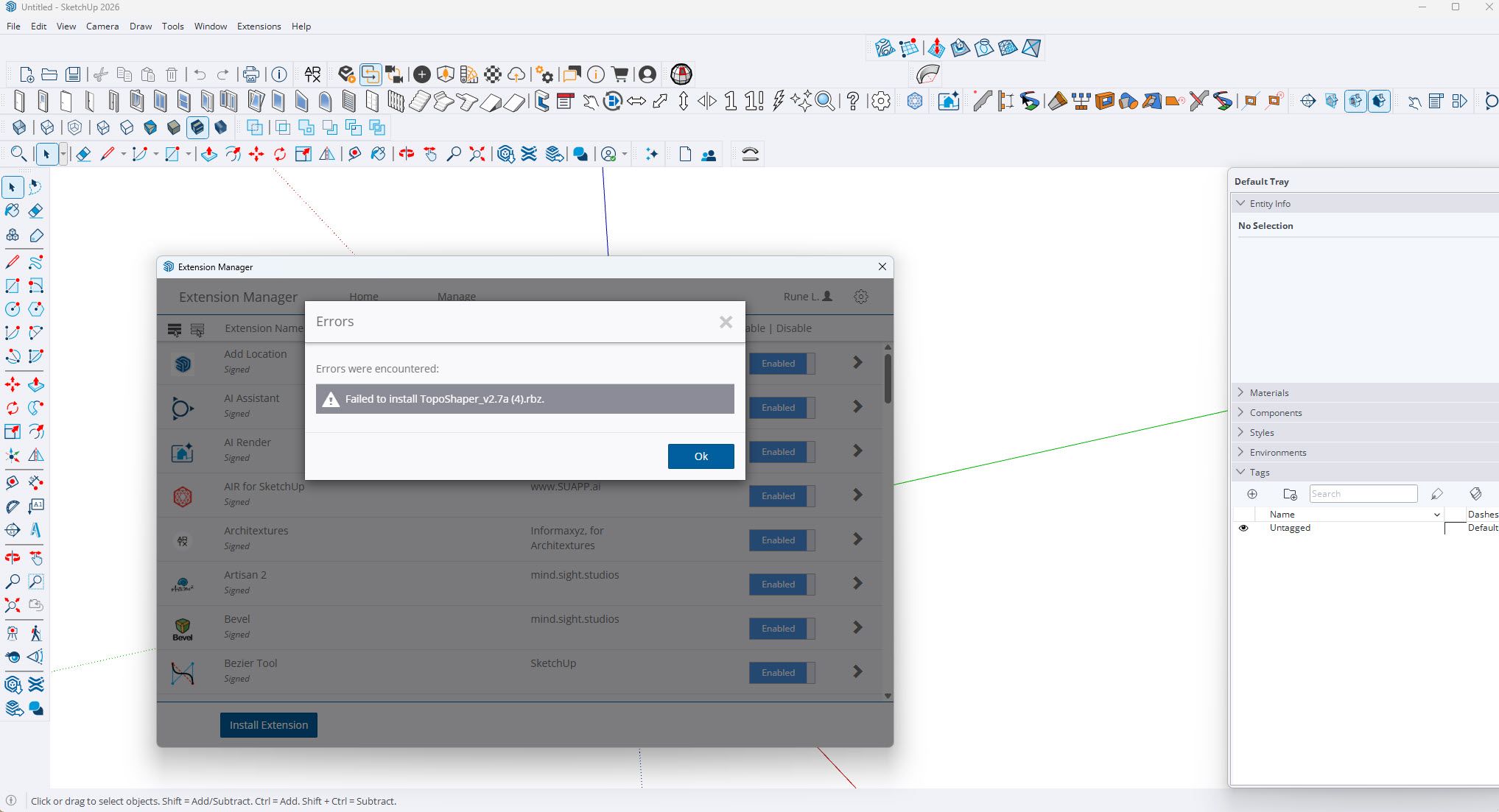Choose the Orbit camera tool

[407, 154]
